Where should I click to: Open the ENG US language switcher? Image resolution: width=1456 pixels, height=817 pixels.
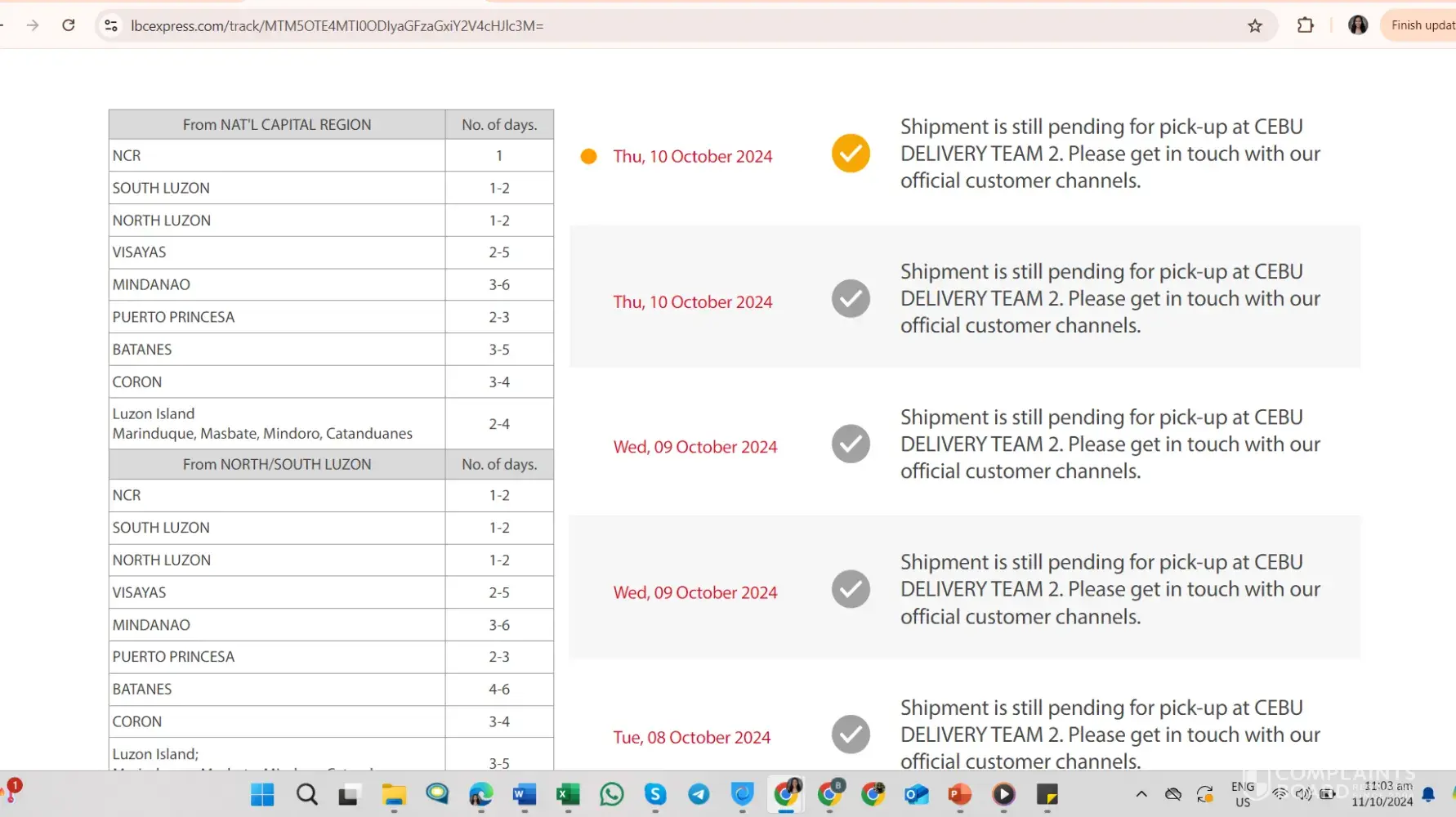1242,794
